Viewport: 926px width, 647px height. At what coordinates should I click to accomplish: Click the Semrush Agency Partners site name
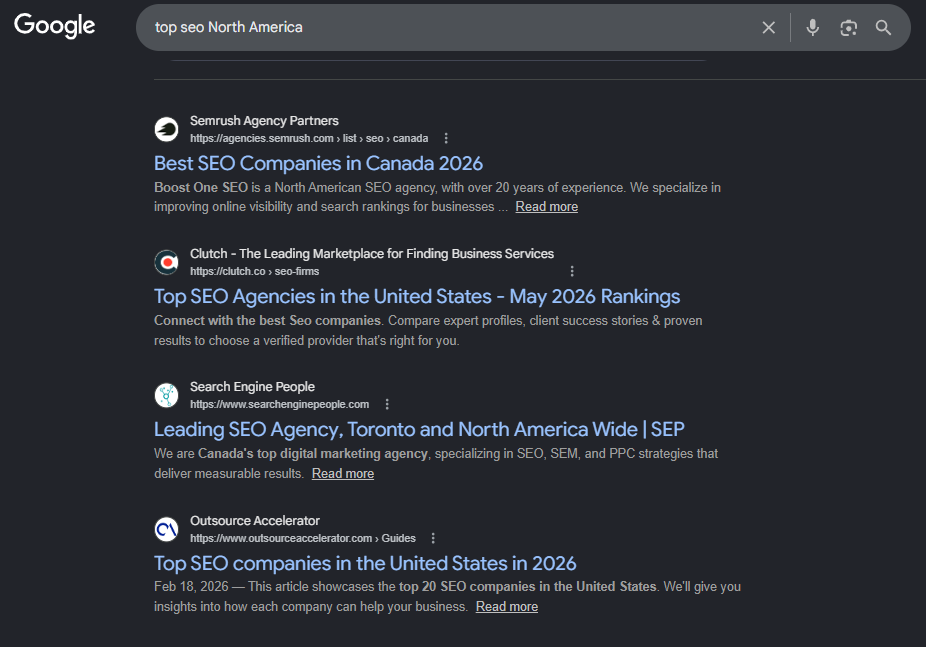(x=264, y=120)
